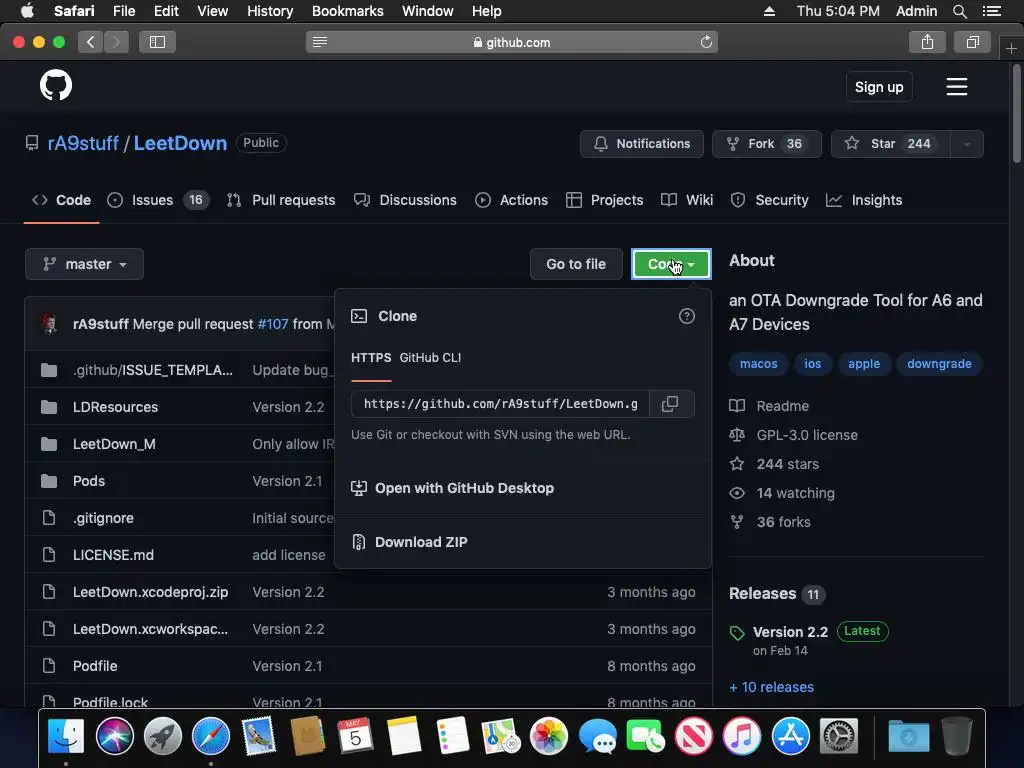This screenshot has height=768, width=1024.
Task: Open the Insights tab
Action: click(864, 200)
